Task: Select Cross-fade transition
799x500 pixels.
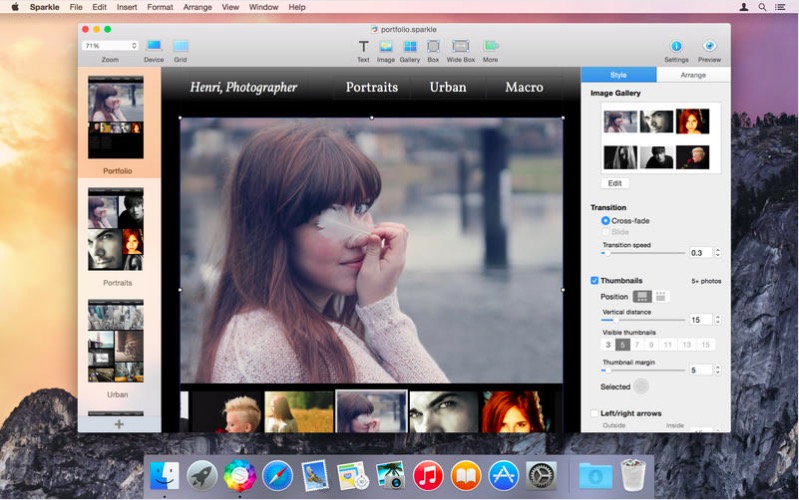Action: point(605,221)
